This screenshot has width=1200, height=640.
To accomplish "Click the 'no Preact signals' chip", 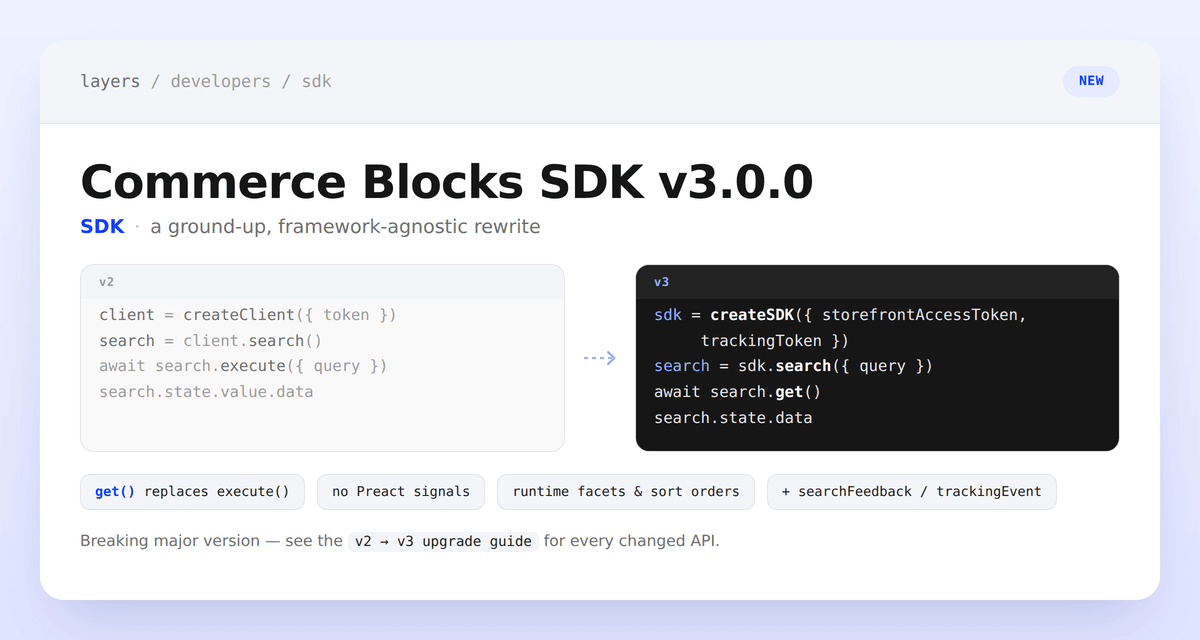I will (401, 492).
